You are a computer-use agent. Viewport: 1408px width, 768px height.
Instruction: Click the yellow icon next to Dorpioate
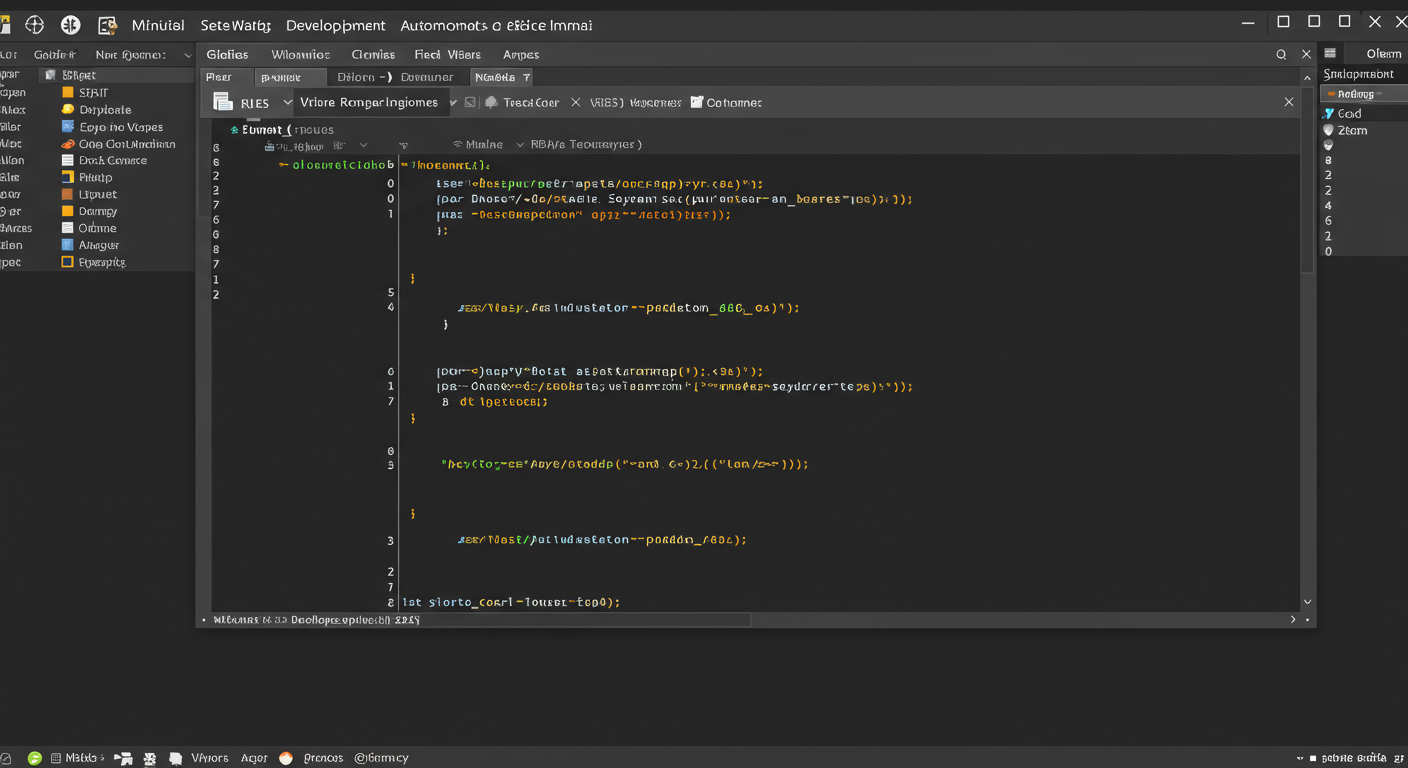pos(68,110)
